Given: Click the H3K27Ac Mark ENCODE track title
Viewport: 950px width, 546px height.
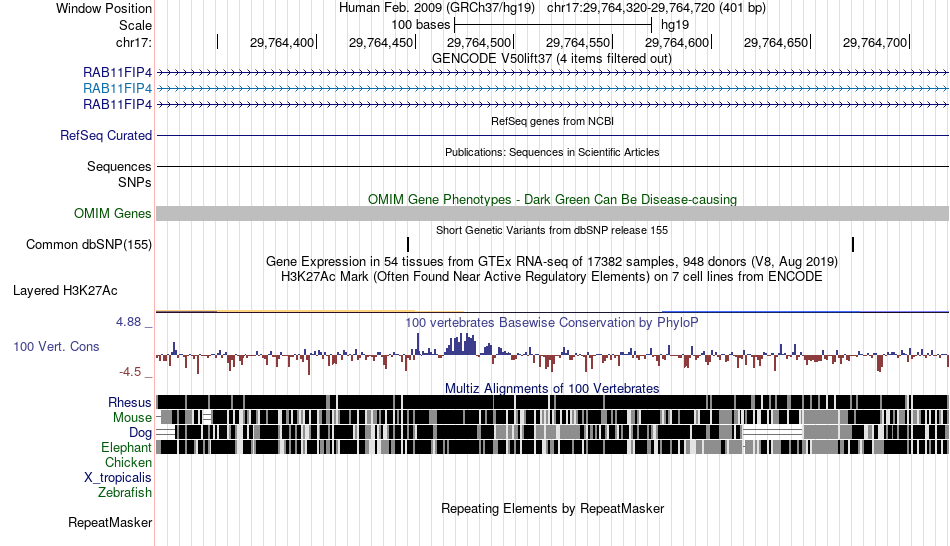Looking at the screenshot, I should click(552, 276).
